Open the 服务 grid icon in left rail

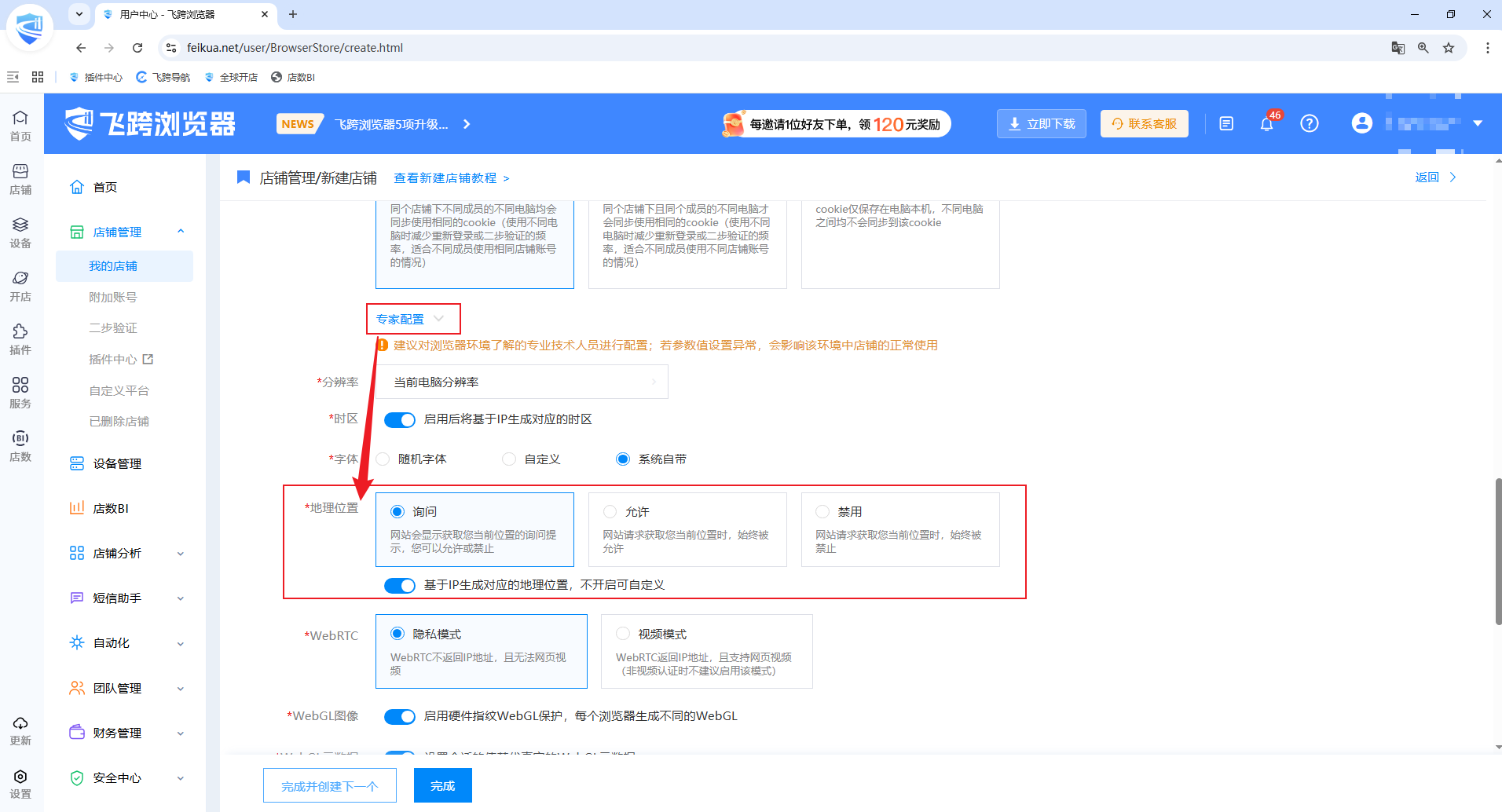pyautogui.click(x=20, y=393)
